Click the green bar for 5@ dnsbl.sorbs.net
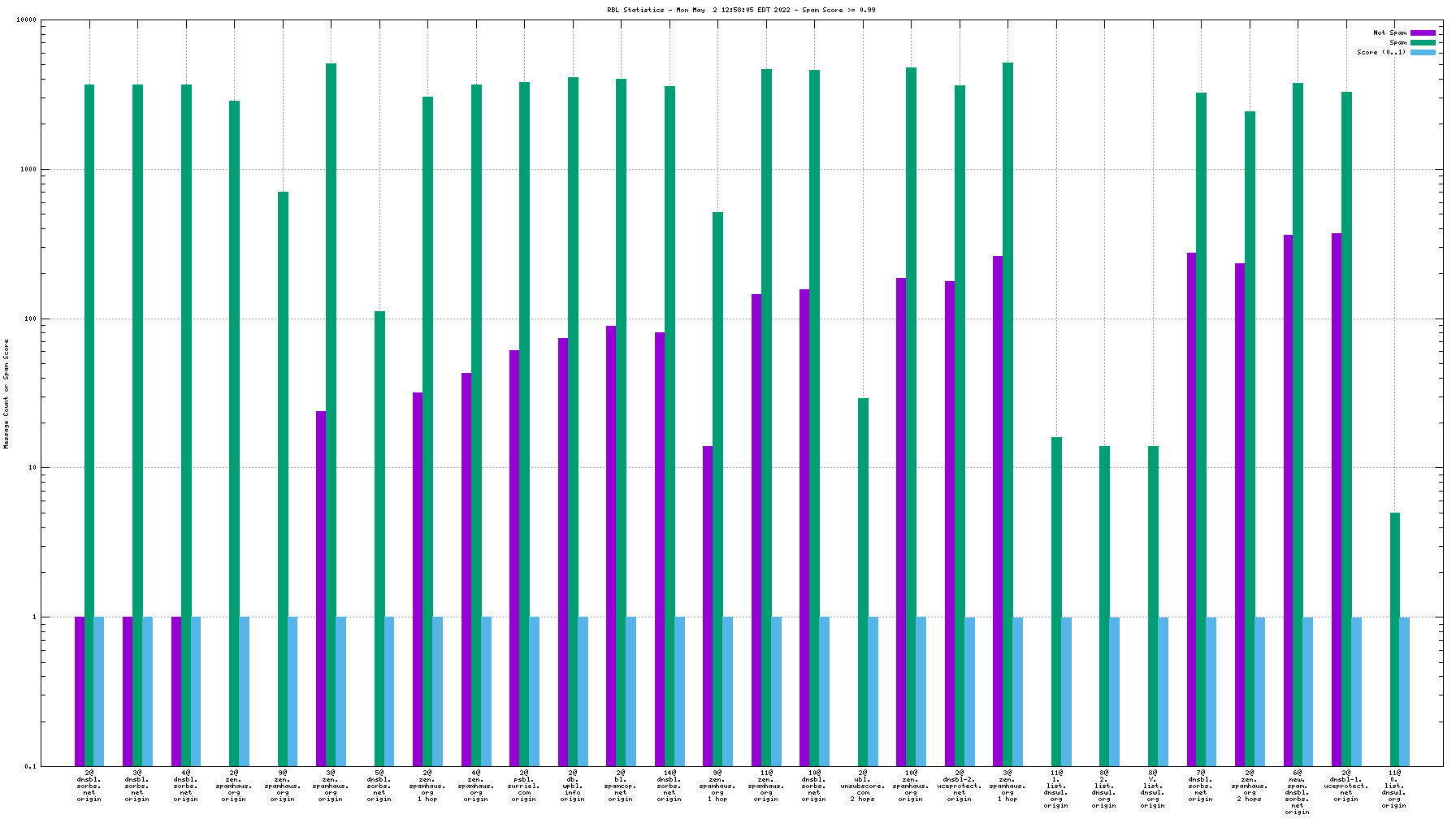 click(x=379, y=538)
